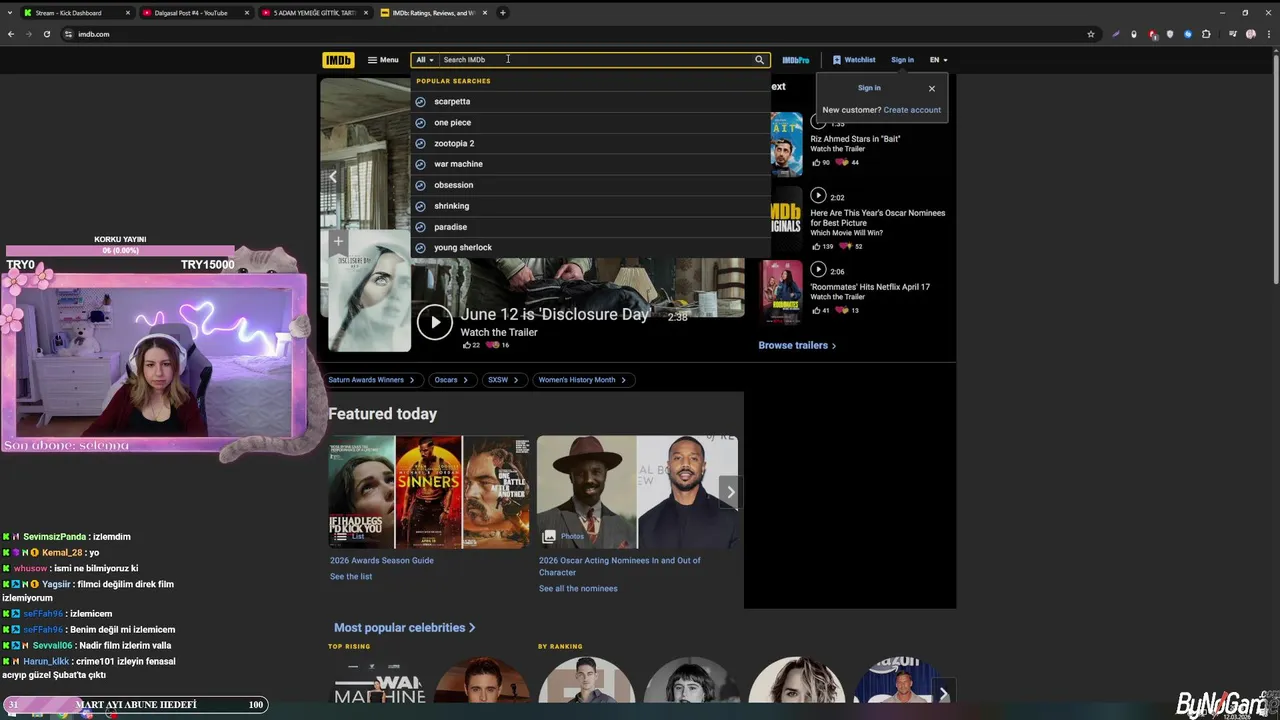Open the tab search dropdown arrow
This screenshot has height=720, width=1280.
click(x=8, y=13)
